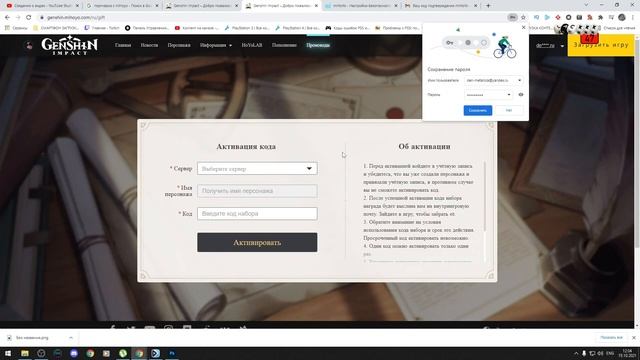This screenshot has height=360, width=640.
Task: Click the character name input field
Action: 257,191
